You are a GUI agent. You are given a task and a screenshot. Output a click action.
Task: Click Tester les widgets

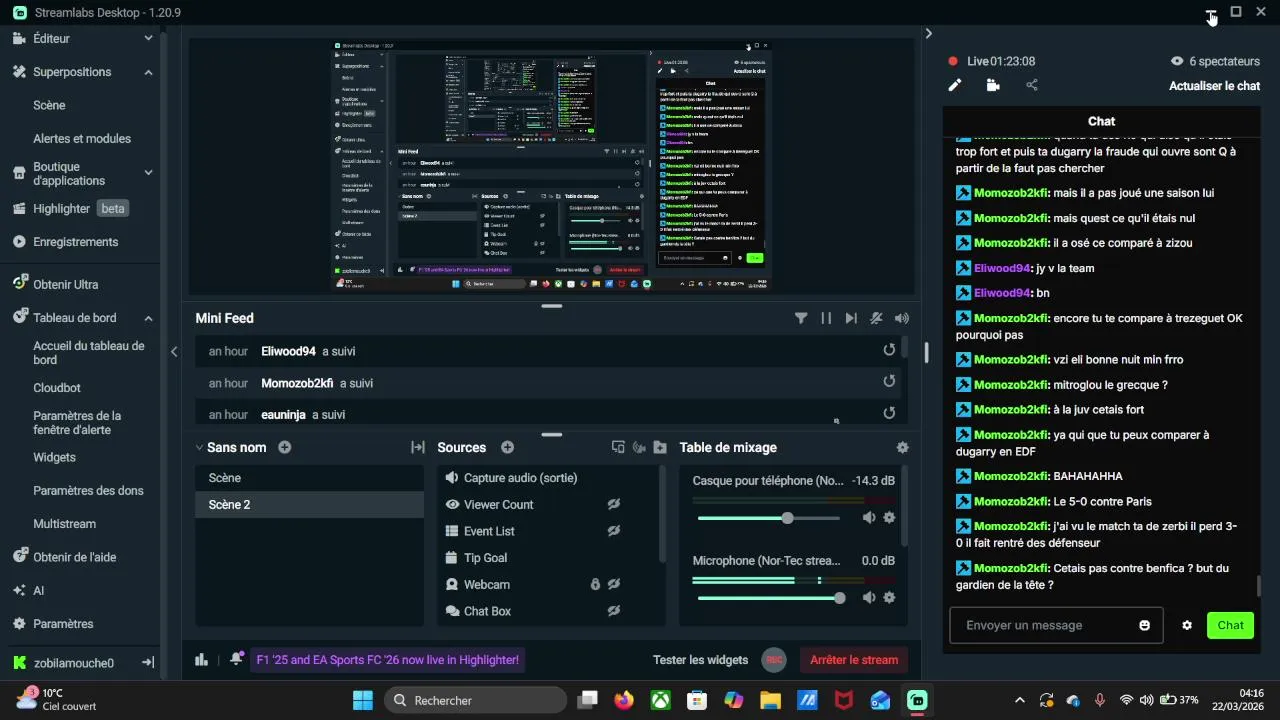[x=700, y=659]
